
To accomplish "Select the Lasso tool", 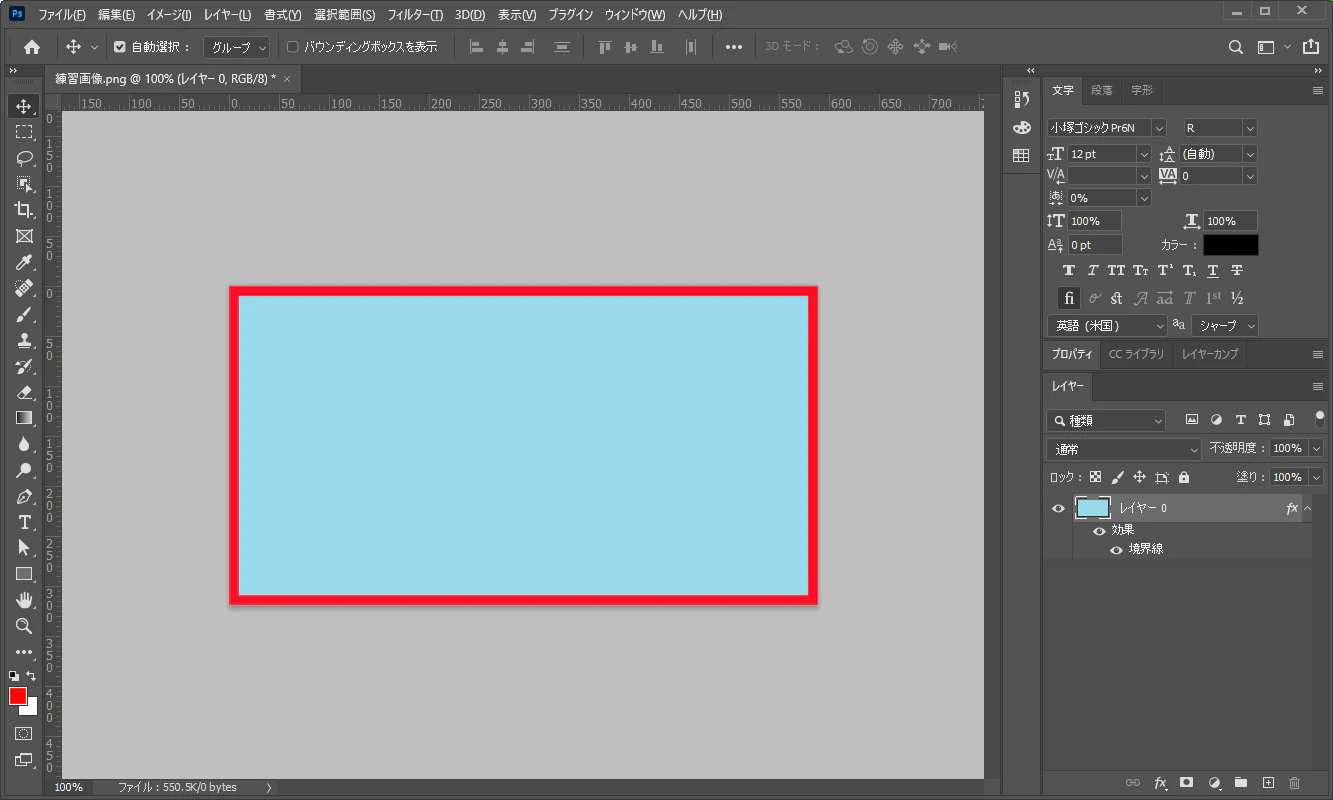I will [x=24, y=158].
